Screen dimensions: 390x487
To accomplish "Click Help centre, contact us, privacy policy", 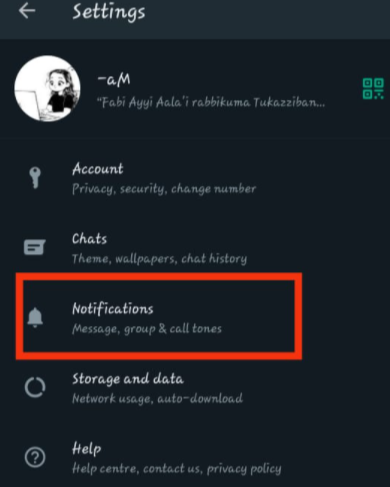I will click(x=177, y=469).
